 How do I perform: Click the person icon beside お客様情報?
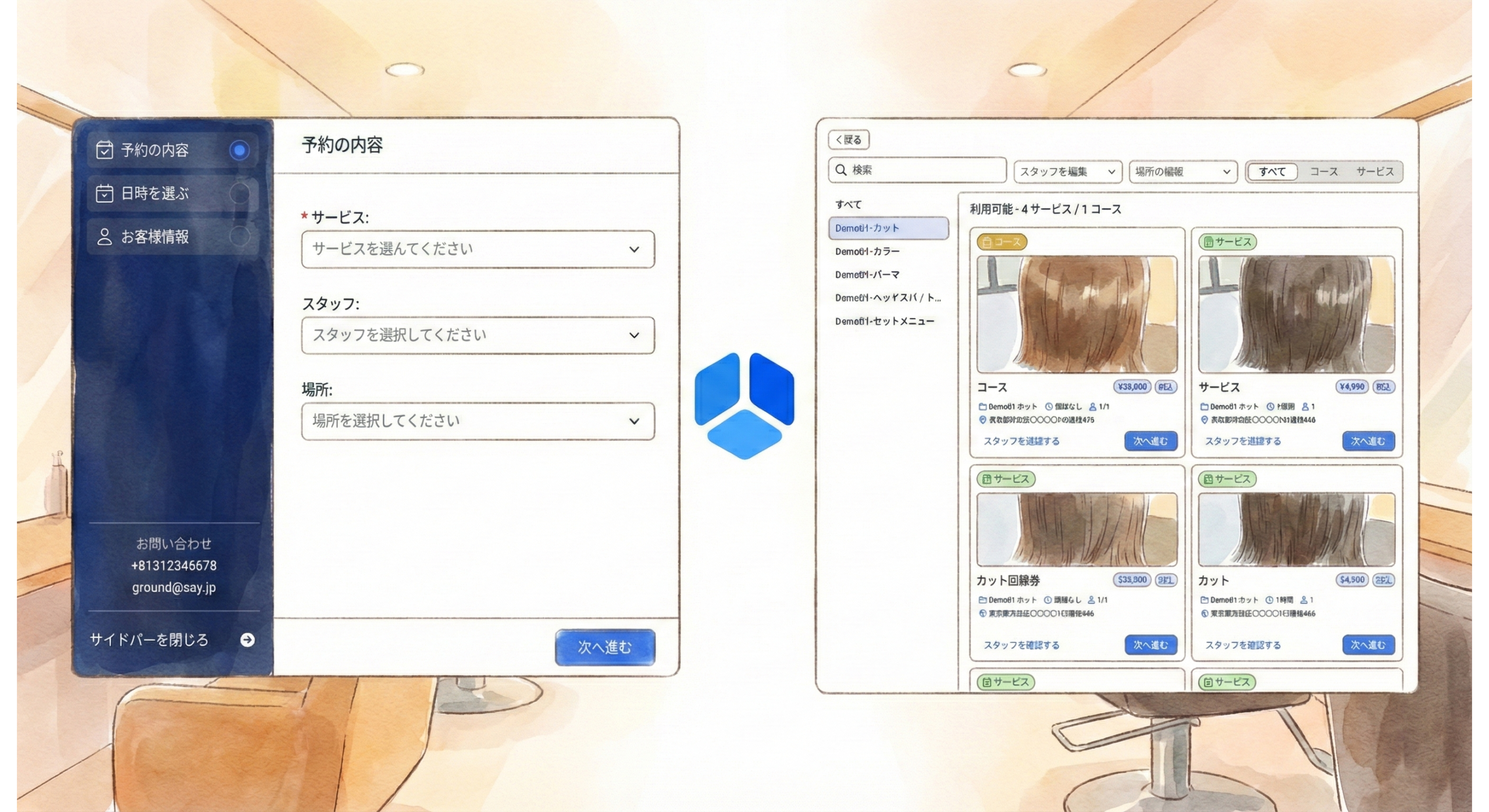coord(105,237)
